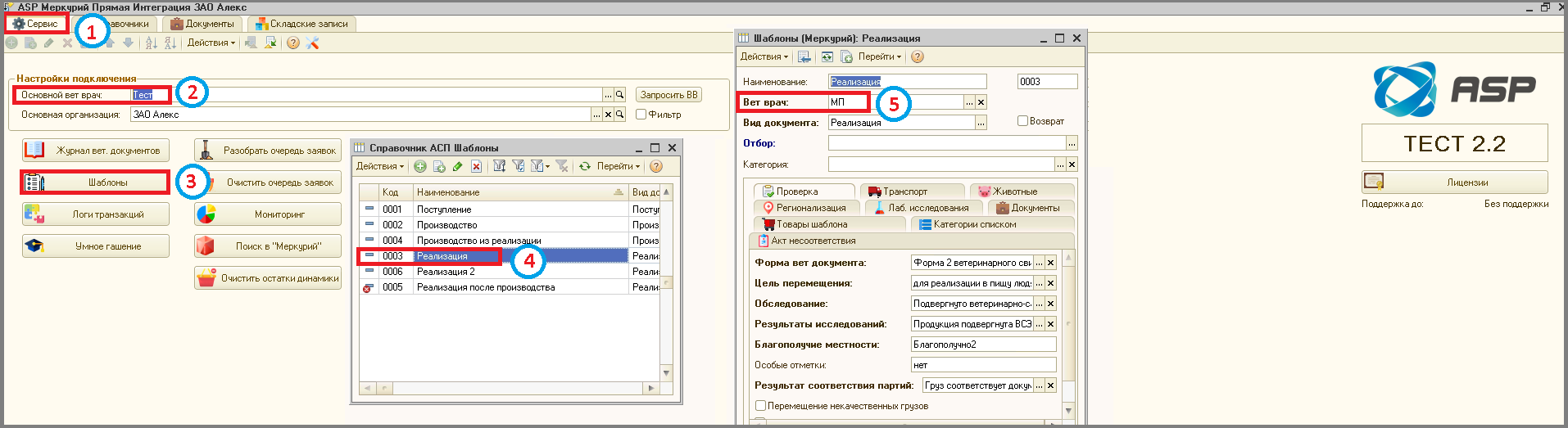
Task: Switch to the Проверка tab
Action: (x=804, y=191)
